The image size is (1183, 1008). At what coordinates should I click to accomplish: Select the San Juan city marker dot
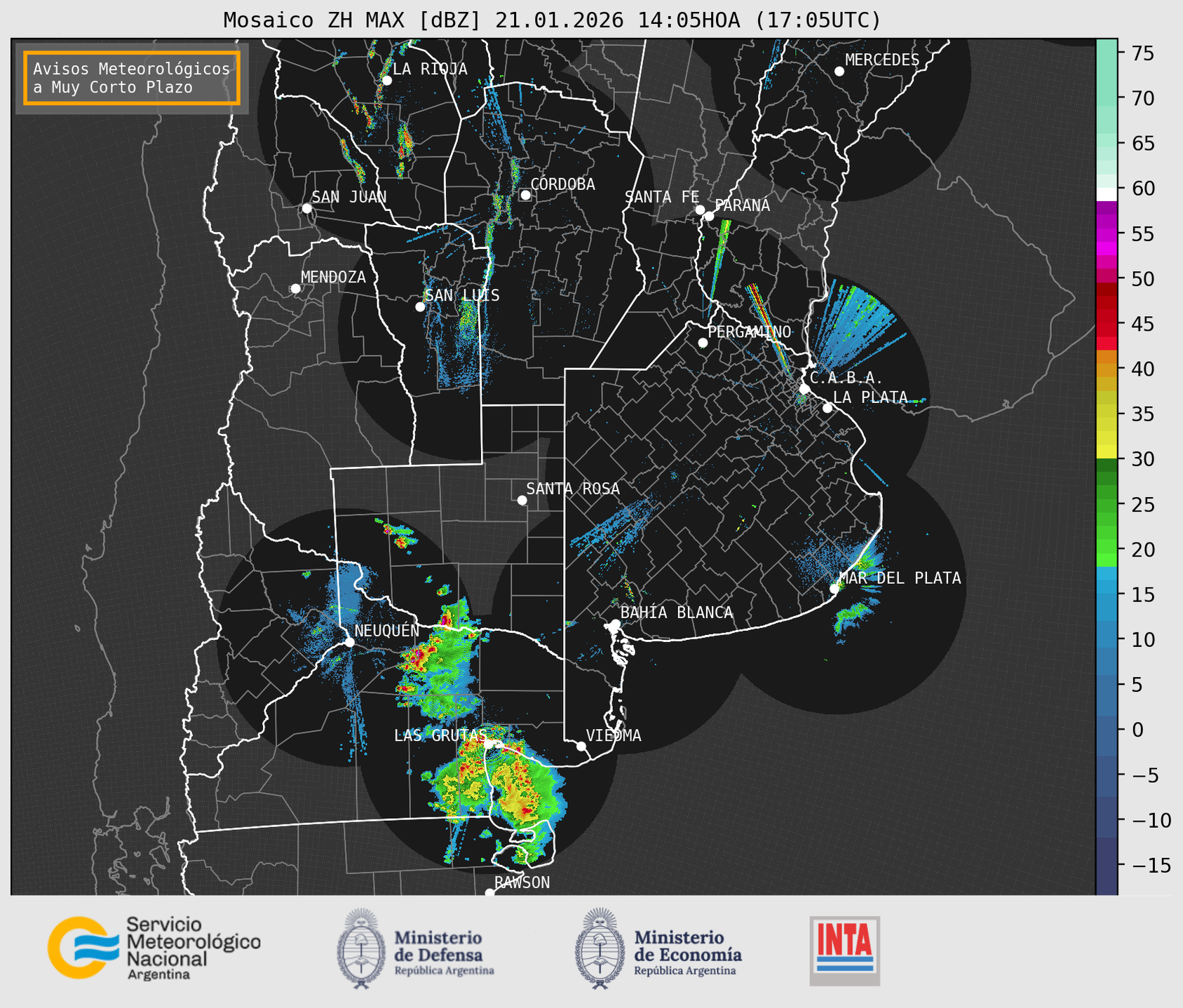pyautogui.click(x=306, y=208)
